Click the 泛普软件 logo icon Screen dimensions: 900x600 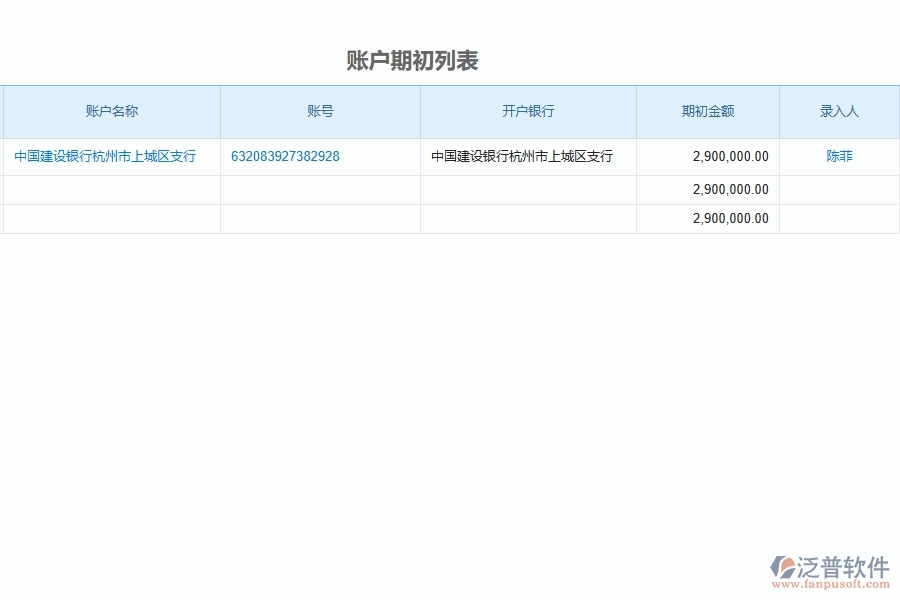coord(782,568)
